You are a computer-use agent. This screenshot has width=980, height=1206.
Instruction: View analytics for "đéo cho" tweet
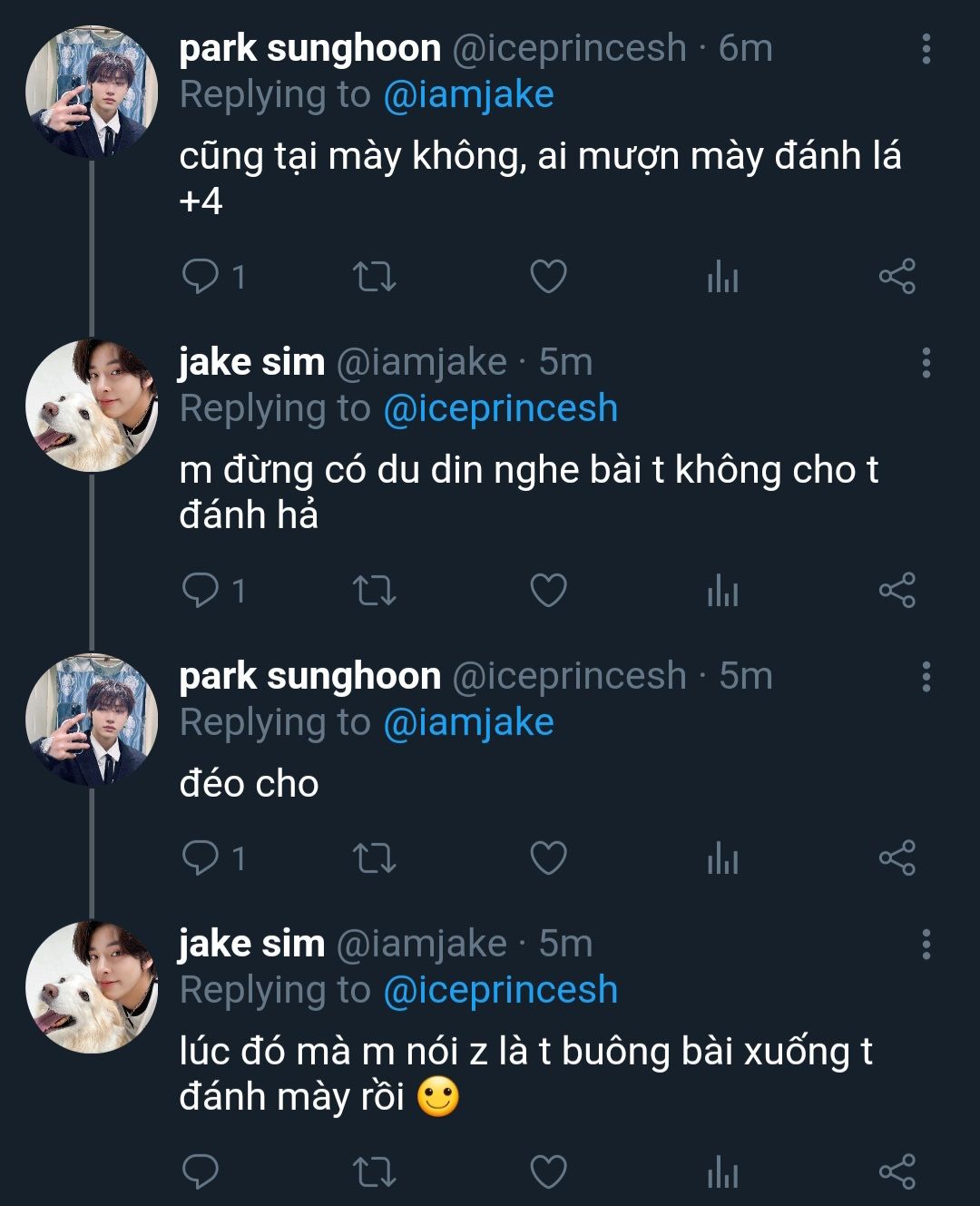click(722, 858)
